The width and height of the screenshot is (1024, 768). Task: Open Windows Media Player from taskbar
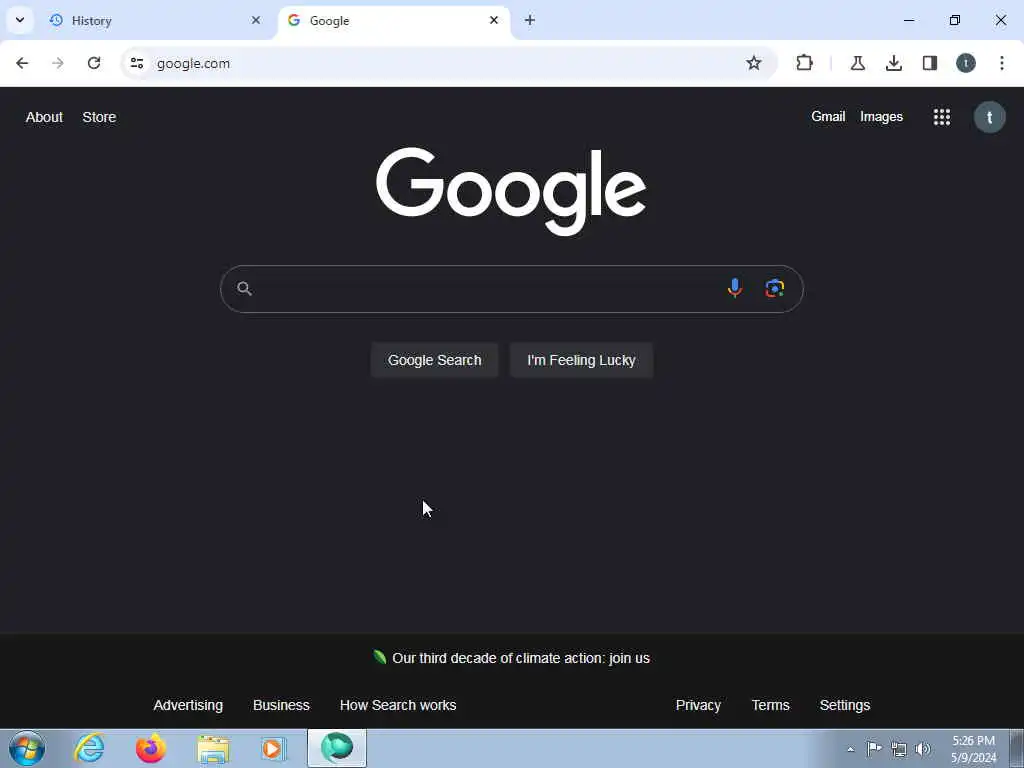(274, 748)
